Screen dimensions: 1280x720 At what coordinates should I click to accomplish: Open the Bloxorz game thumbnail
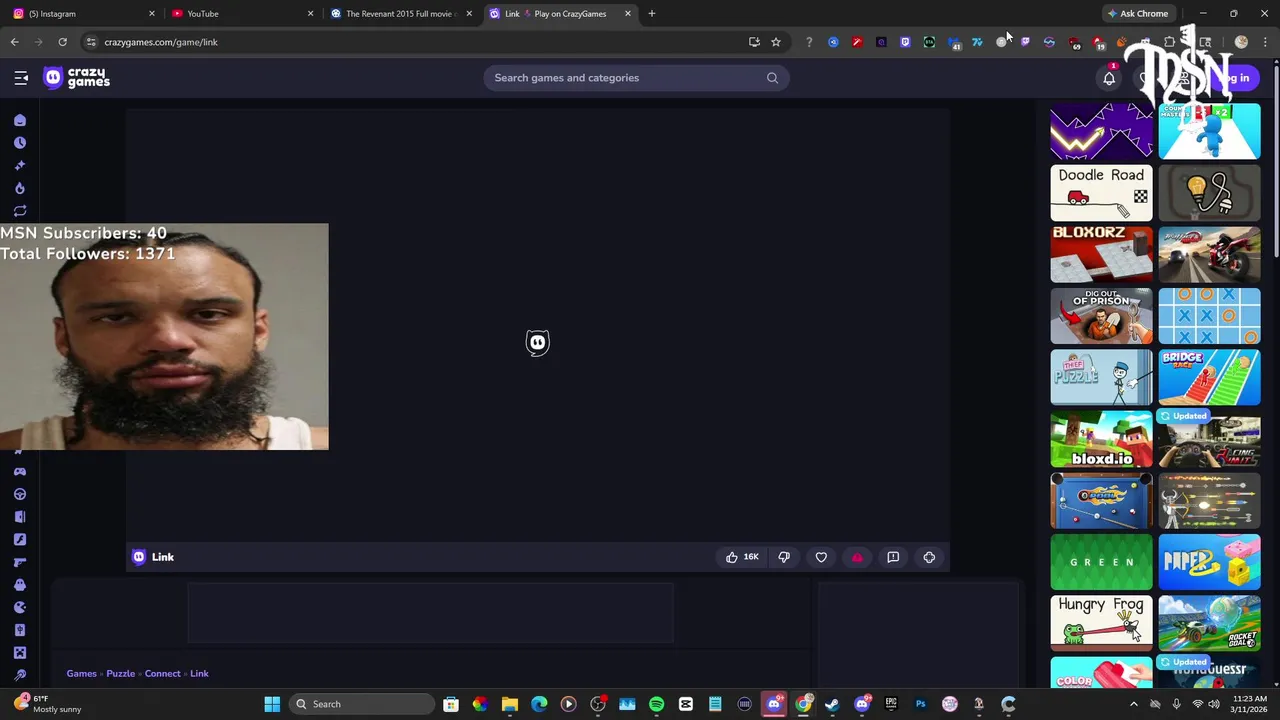tap(1101, 254)
